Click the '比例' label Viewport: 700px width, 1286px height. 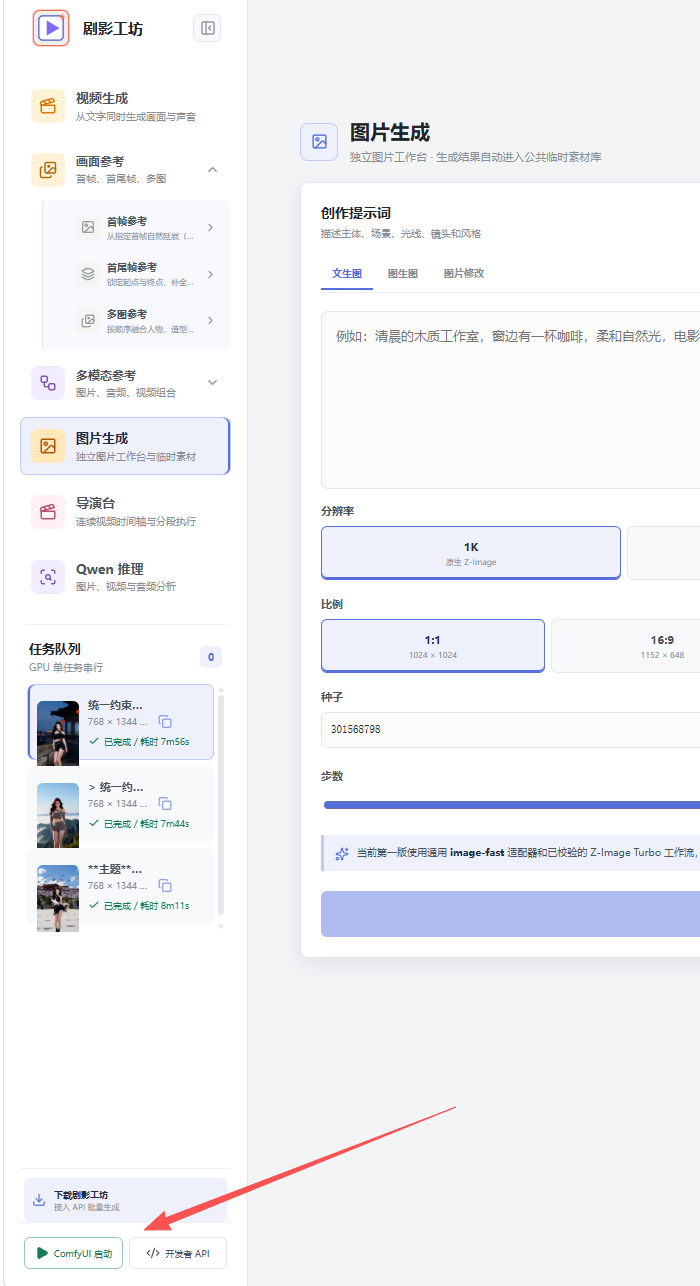coord(332,604)
